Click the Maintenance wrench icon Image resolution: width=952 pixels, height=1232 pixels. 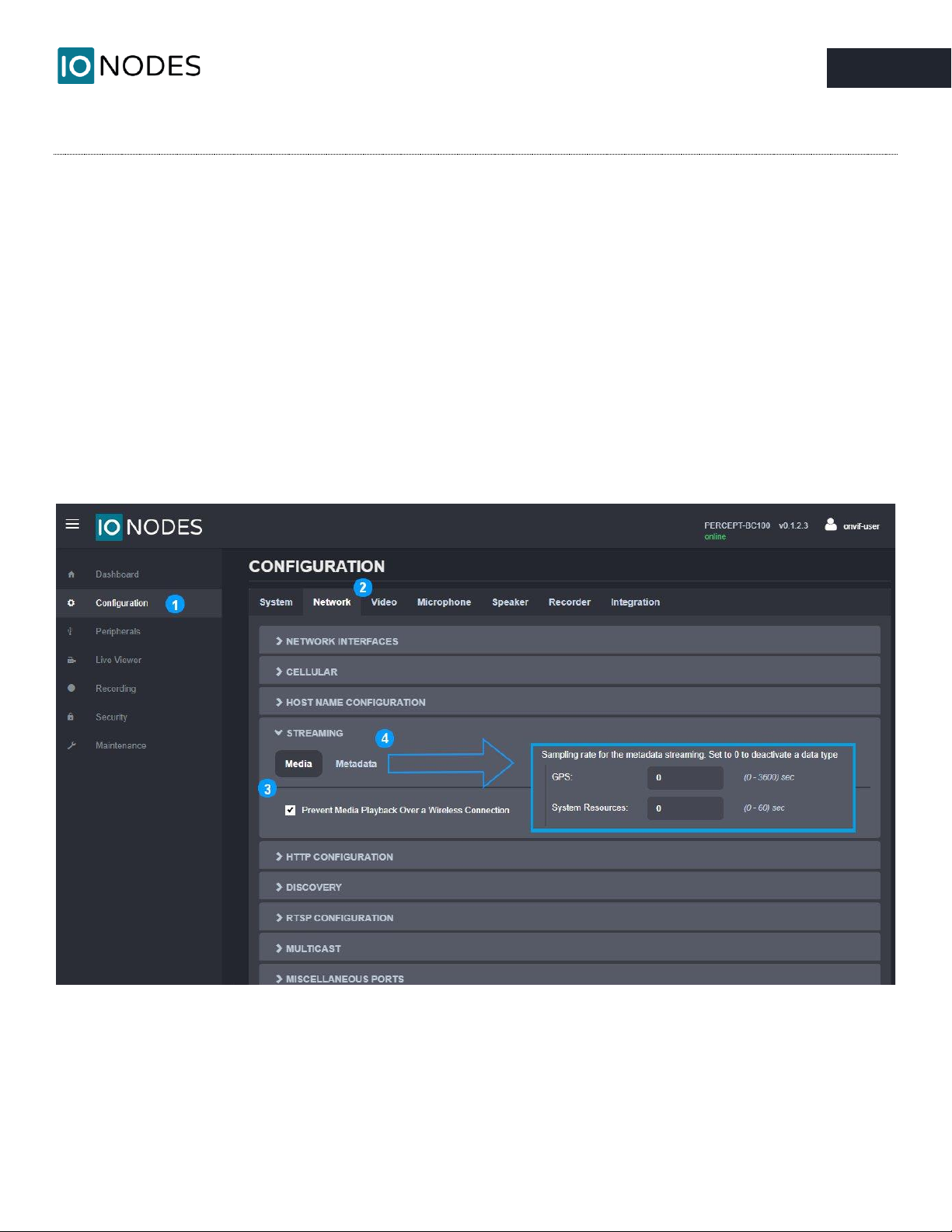tap(71, 745)
